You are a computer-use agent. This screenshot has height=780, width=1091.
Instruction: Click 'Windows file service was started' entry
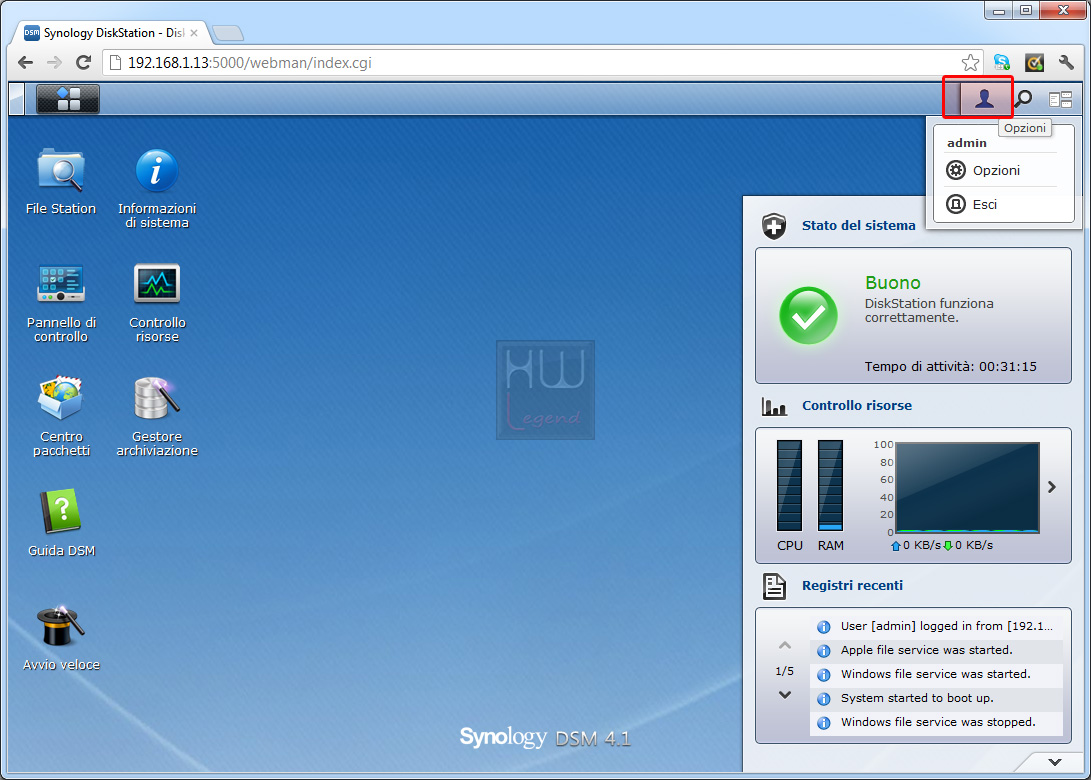coord(937,674)
